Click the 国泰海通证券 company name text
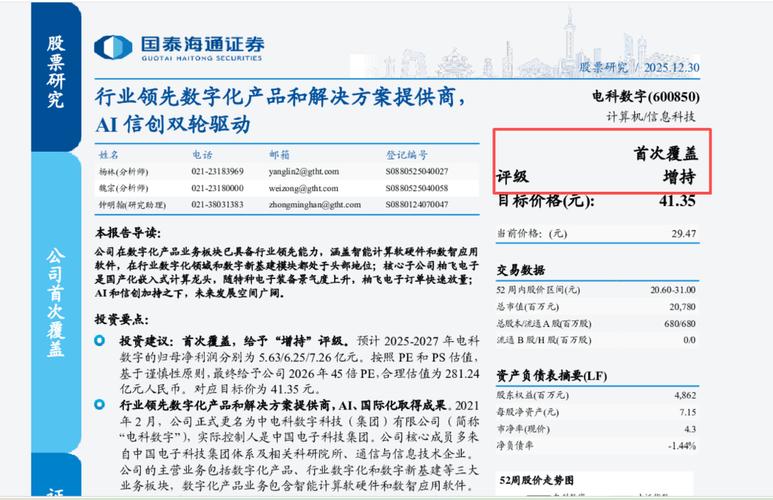Image resolution: width=773 pixels, height=500 pixels. 202,44
